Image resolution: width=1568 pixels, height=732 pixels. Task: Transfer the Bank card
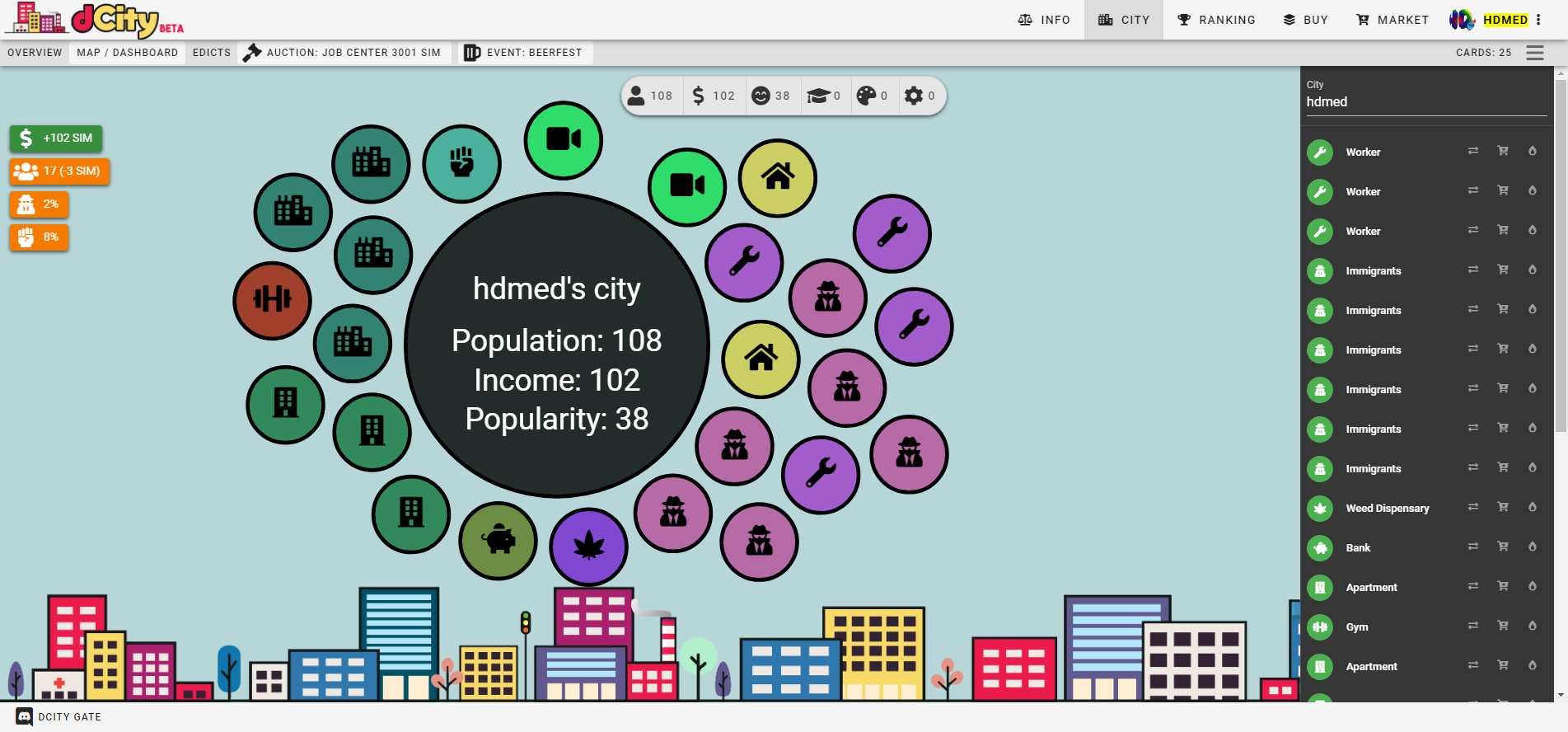click(1473, 547)
